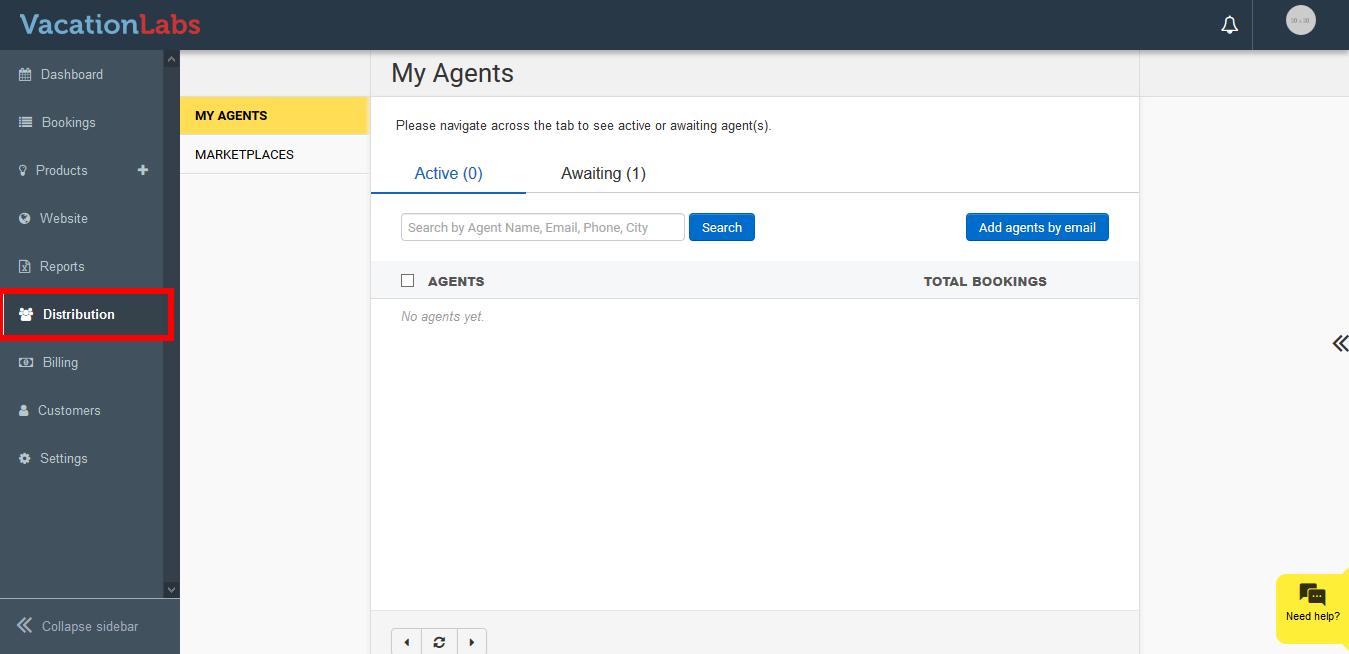Switch to the Awaiting (1) tab
1349x654 pixels.
(603, 173)
